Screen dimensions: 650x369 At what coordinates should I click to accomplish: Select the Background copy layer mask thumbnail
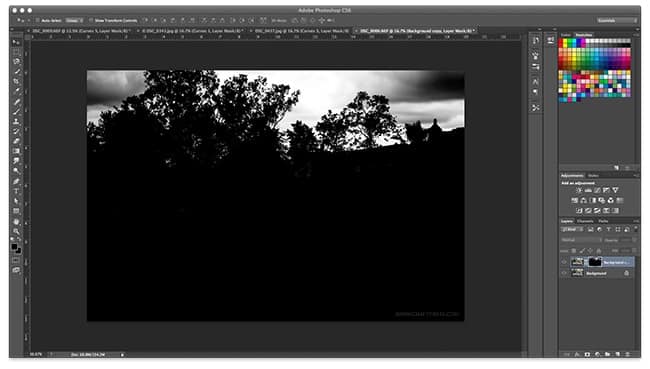click(x=595, y=262)
